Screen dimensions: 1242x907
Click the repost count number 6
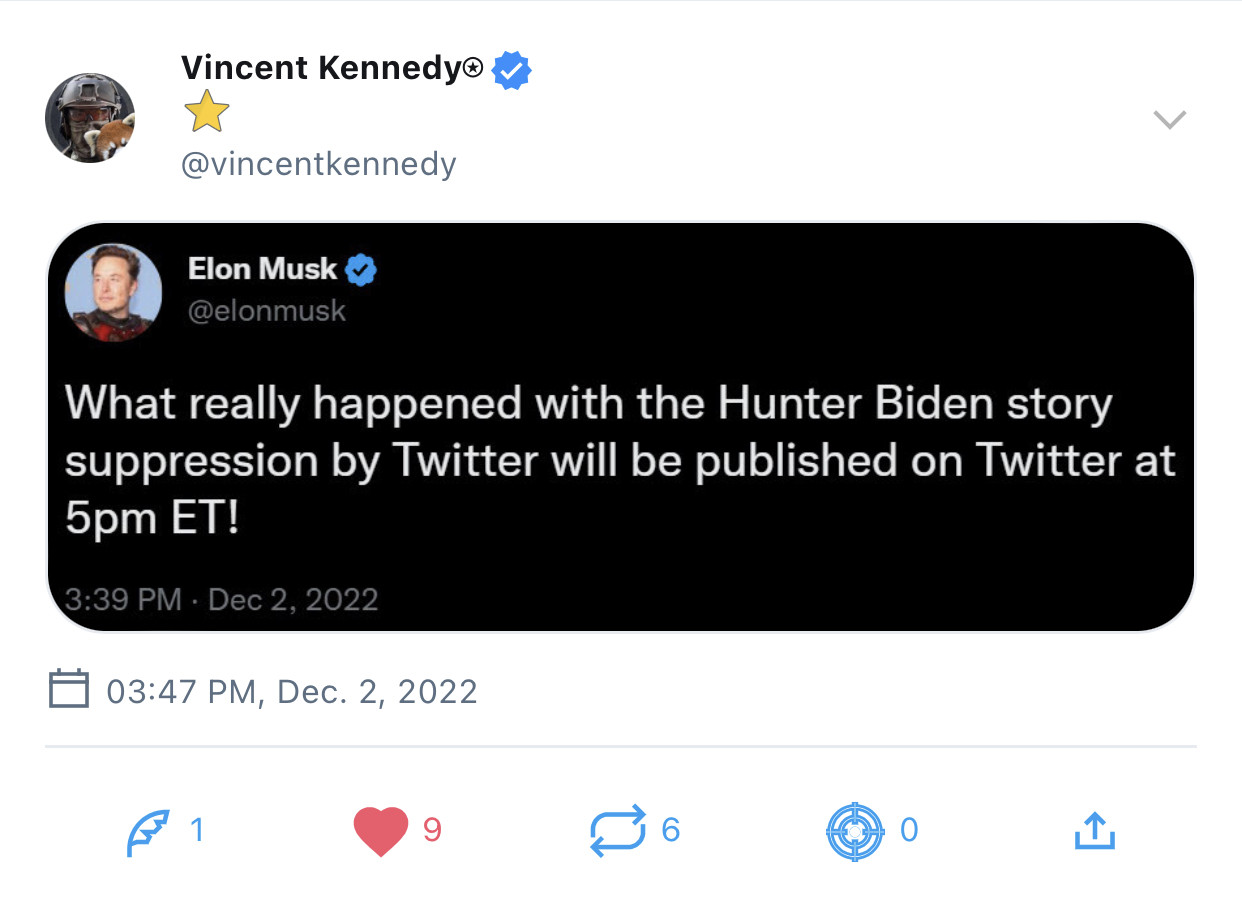[x=670, y=830]
